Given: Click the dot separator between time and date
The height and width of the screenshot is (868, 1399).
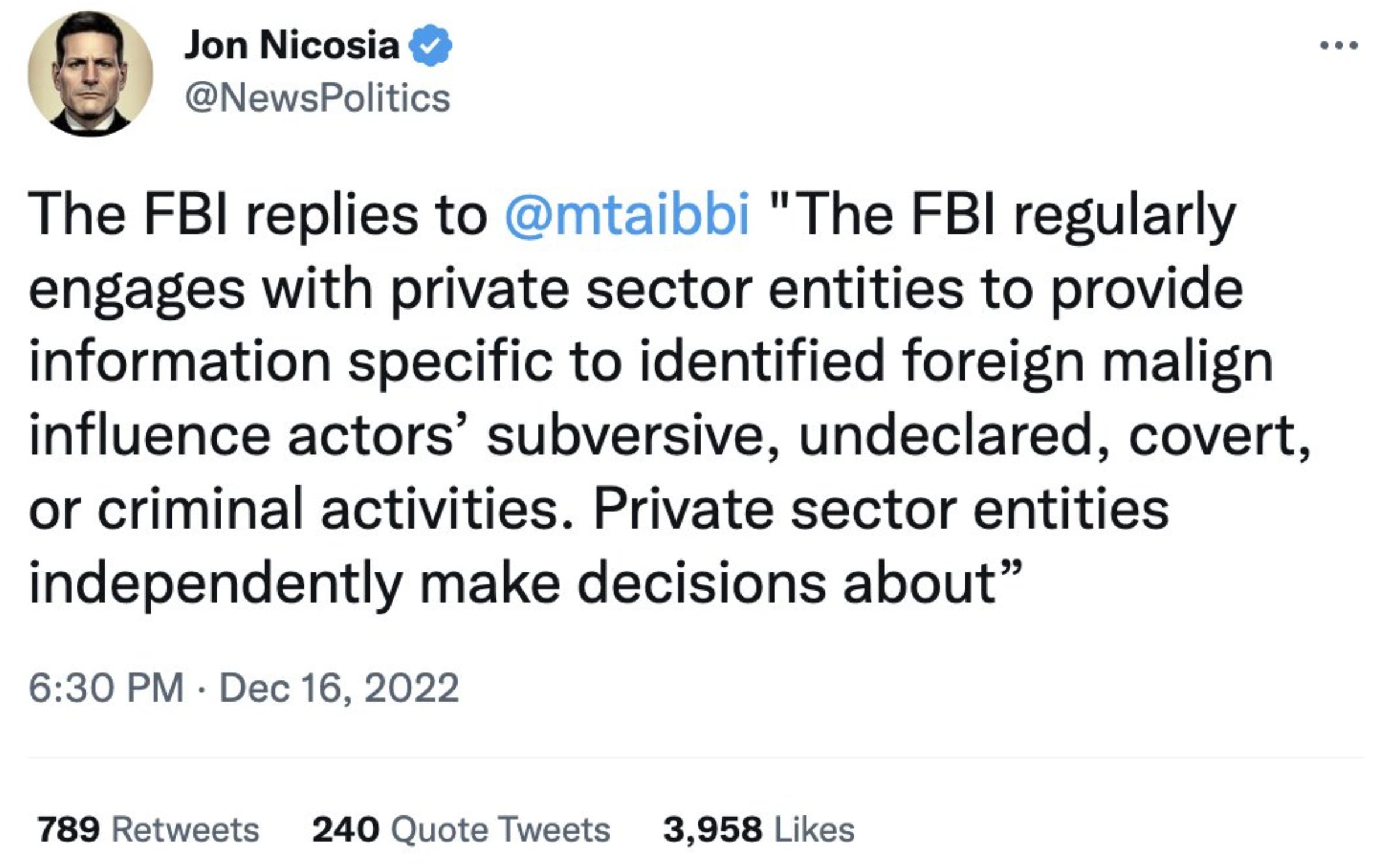Looking at the screenshot, I should pyautogui.click(x=202, y=689).
